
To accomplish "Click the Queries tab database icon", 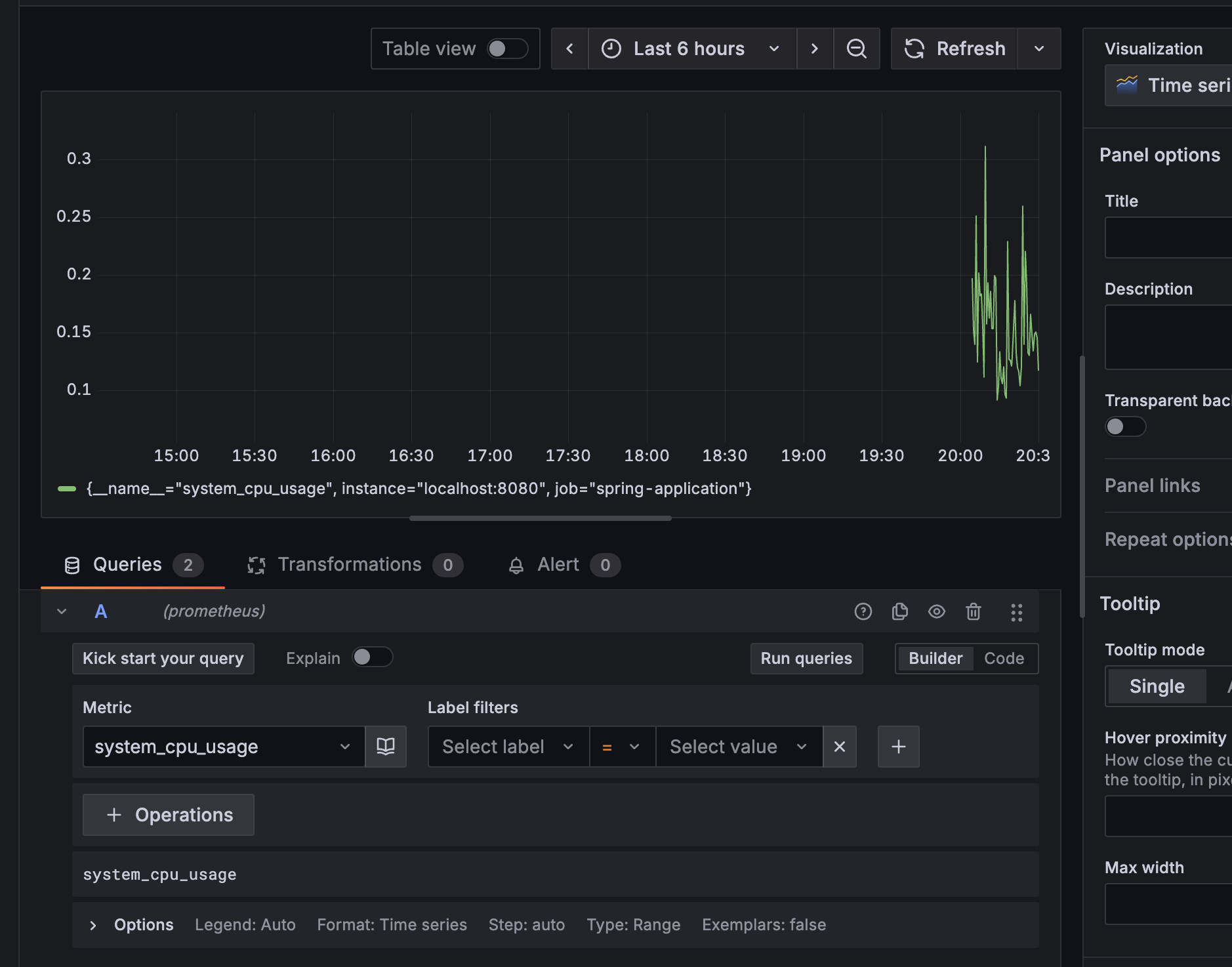I will click(72, 566).
